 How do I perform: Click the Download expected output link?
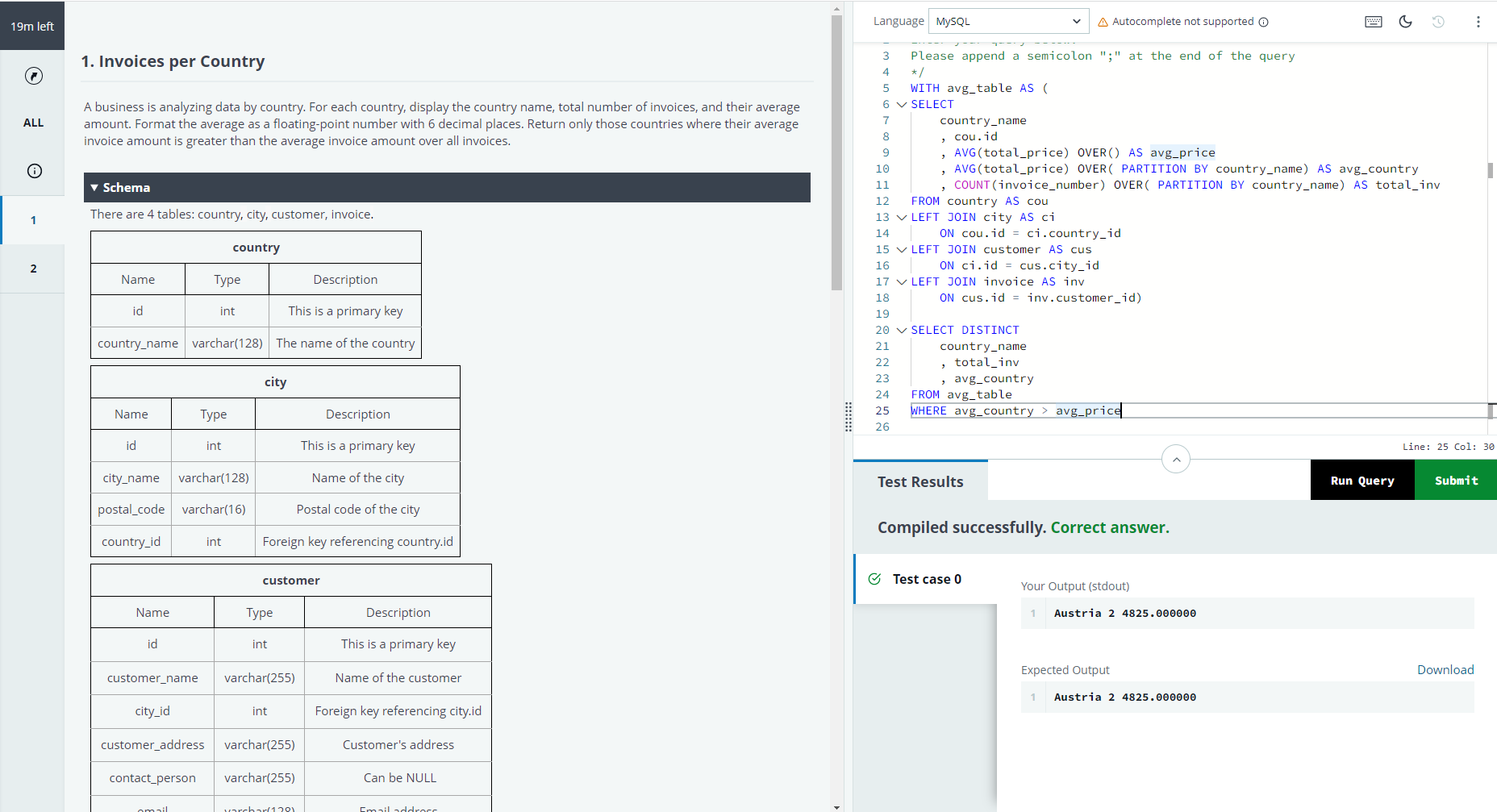(x=1445, y=670)
